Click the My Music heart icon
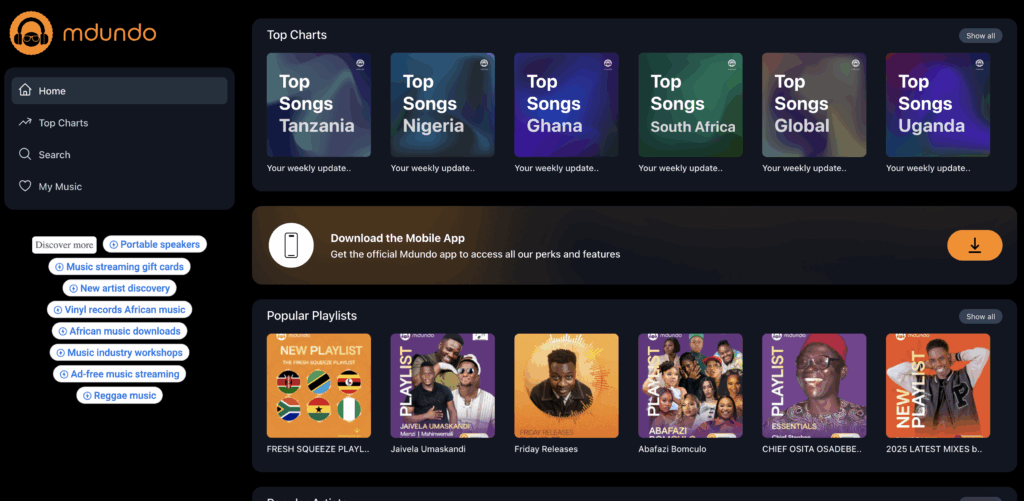This screenshot has width=1024, height=501. 25,187
